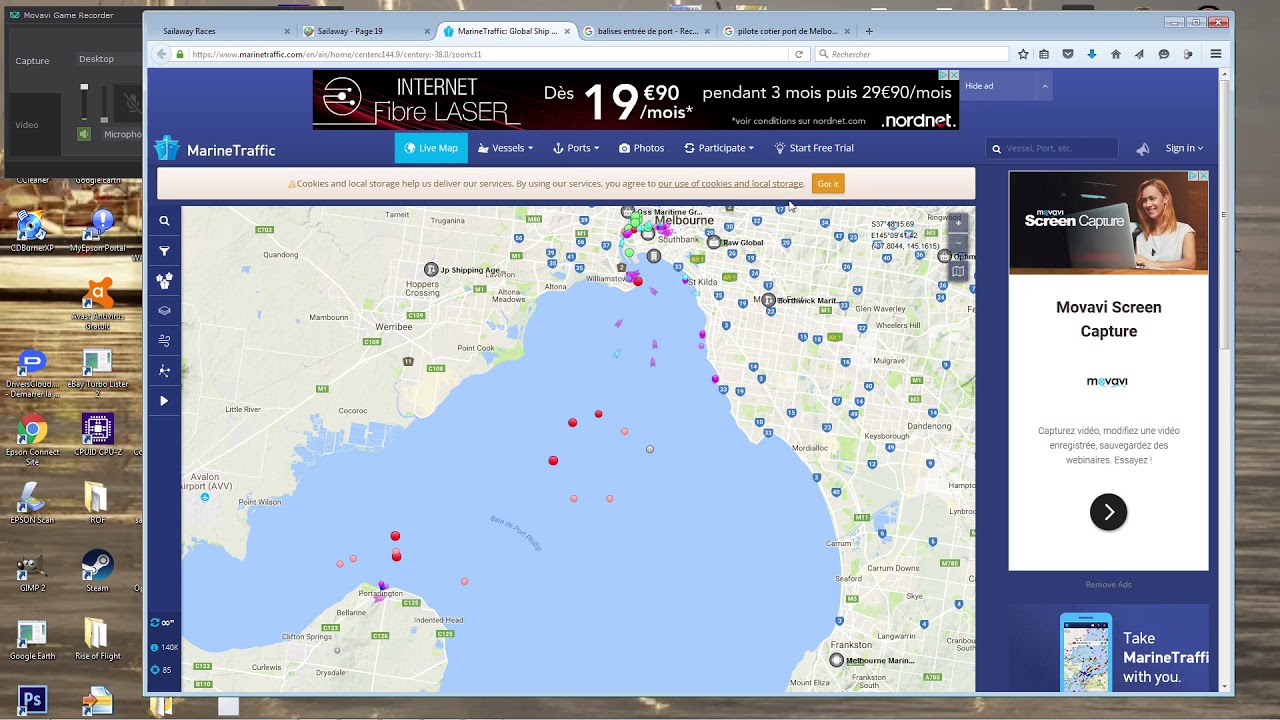
Task: Switch to Sailaway Races tab
Action: tap(225, 31)
